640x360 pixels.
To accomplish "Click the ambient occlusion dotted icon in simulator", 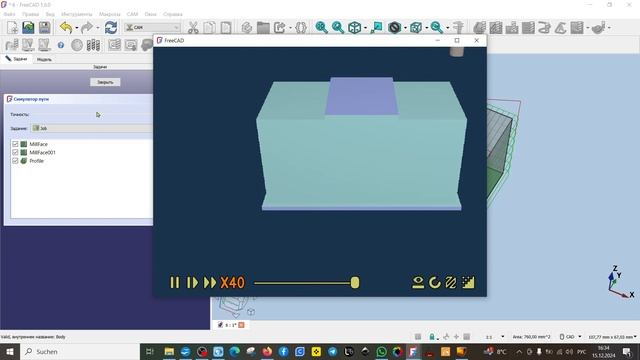I will point(468,282).
